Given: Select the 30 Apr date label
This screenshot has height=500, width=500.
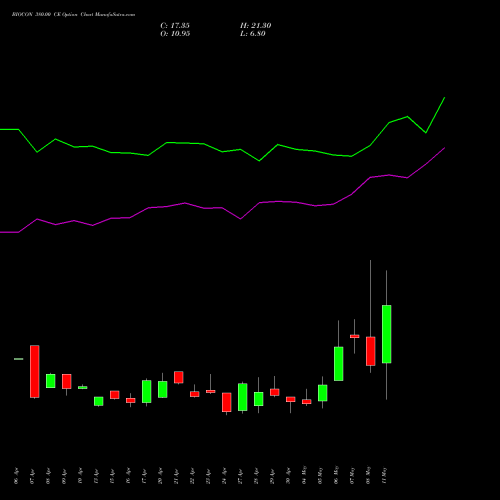Looking at the screenshot, I should (x=289, y=476).
